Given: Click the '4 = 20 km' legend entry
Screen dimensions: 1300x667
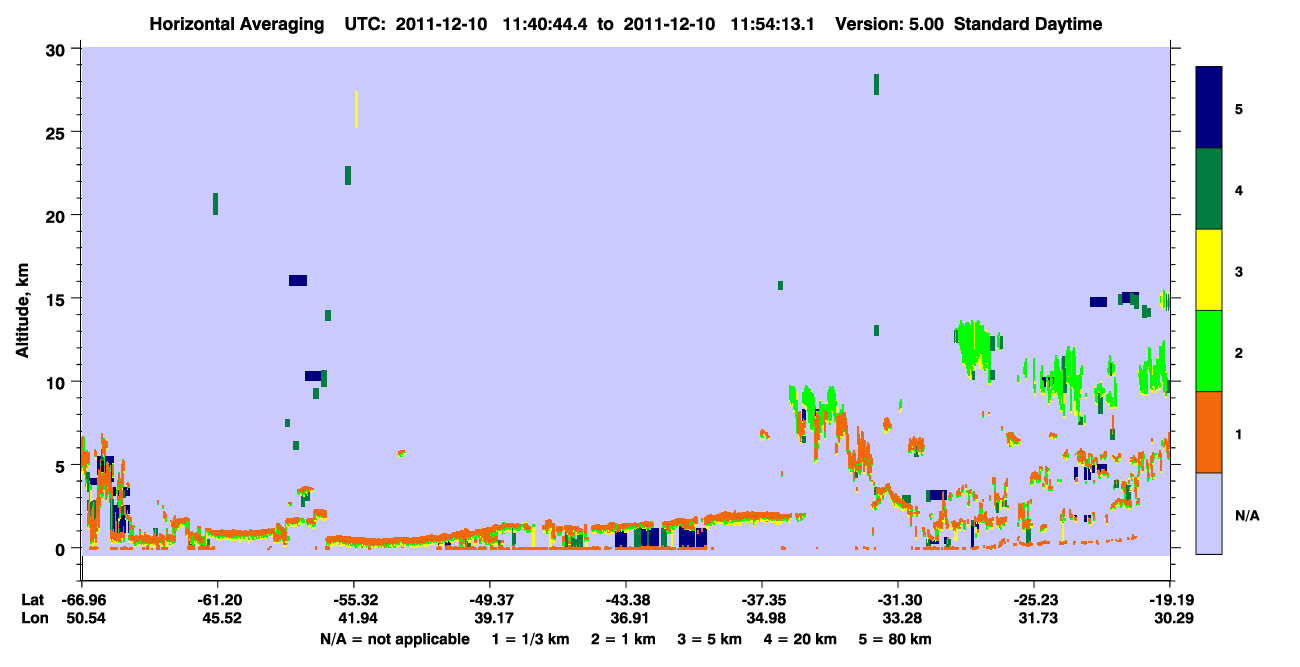Looking at the screenshot, I should [801, 639].
